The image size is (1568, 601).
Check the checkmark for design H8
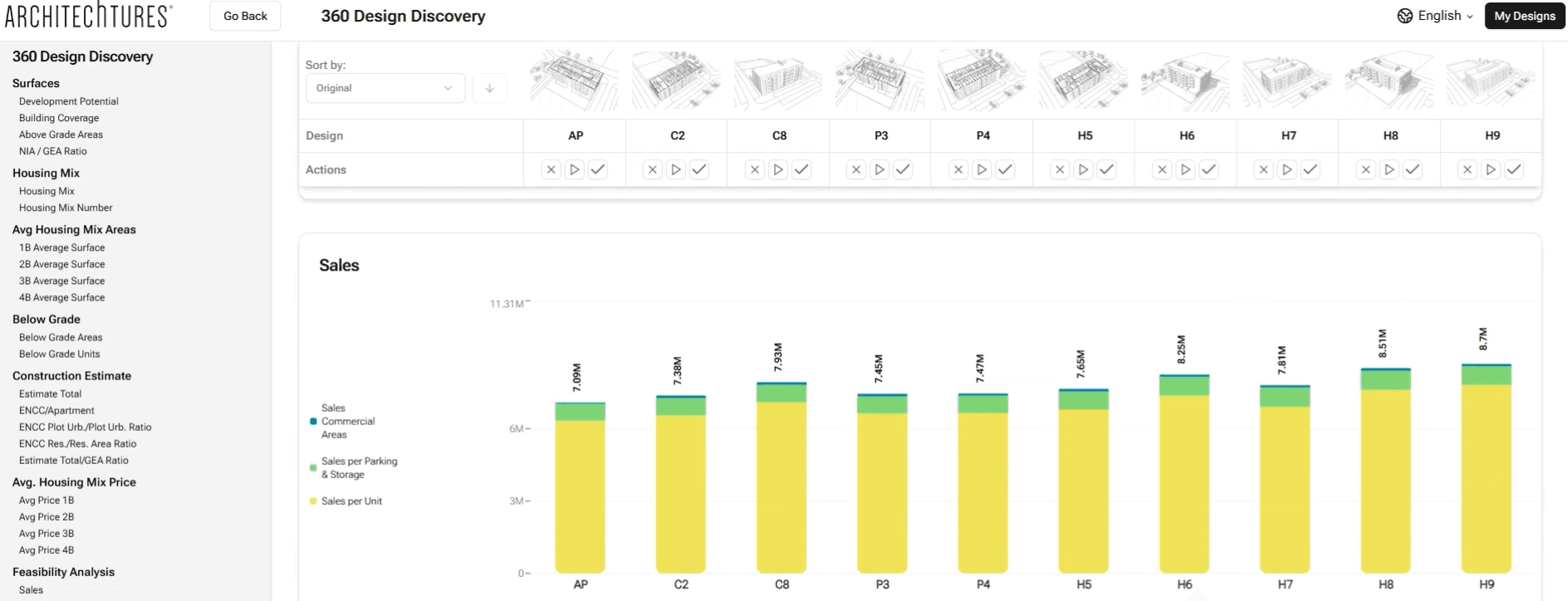(1413, 169)
